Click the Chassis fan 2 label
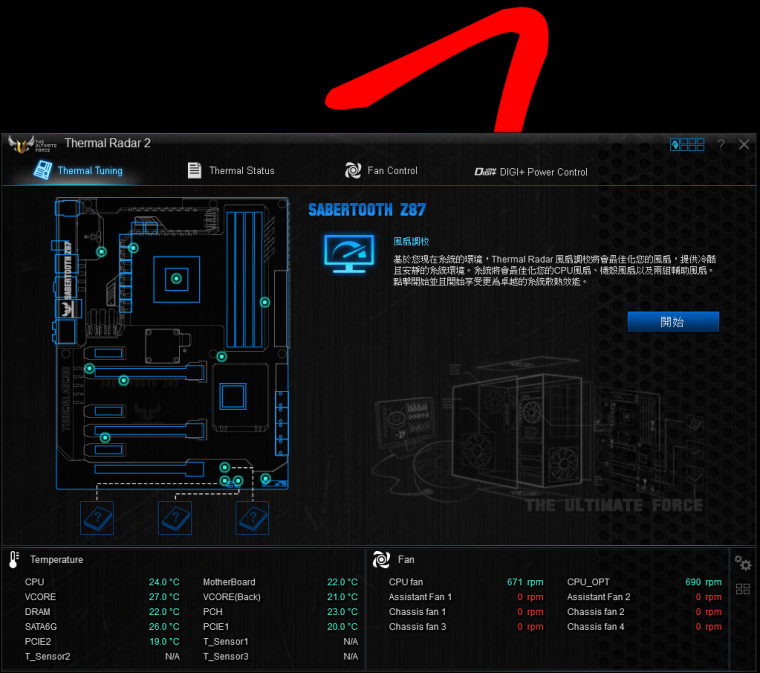 [596, 612]
